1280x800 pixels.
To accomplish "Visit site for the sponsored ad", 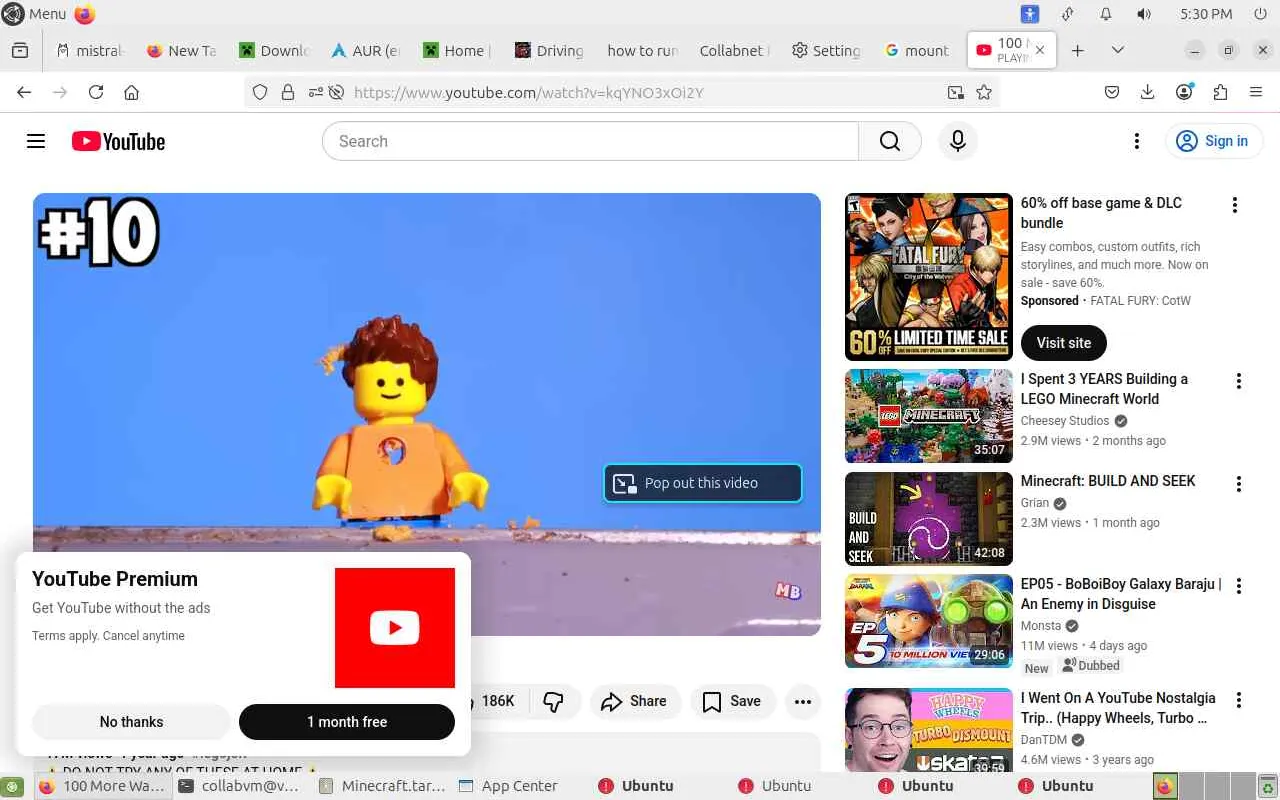I will [1064, 343].
